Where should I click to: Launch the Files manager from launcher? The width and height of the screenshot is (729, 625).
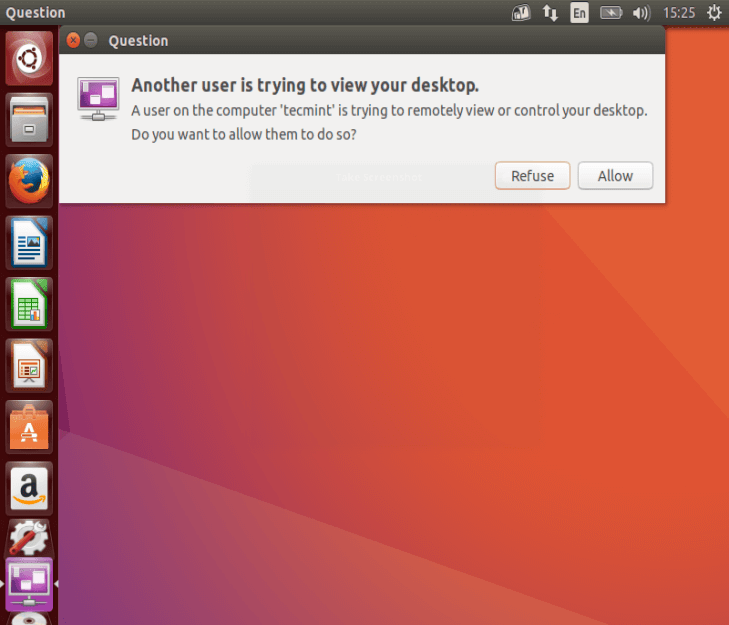pyautogui.click(x=29, y=120)
